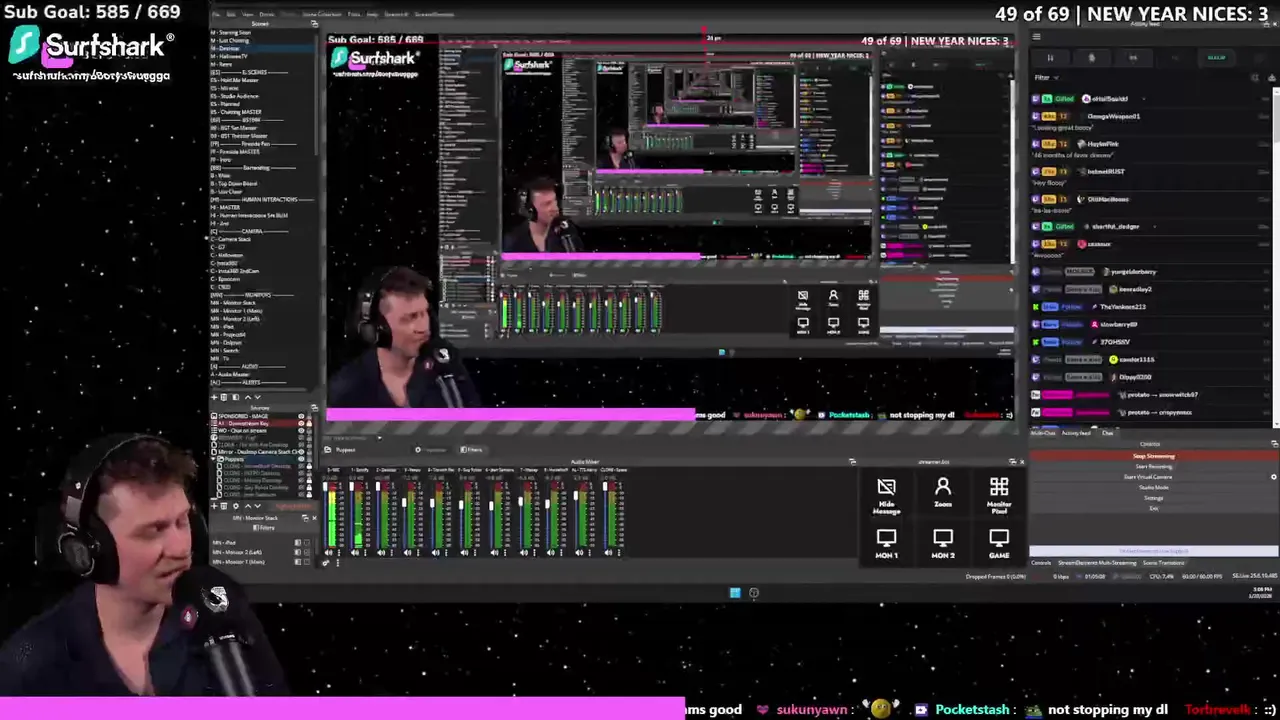Viewport: 1280px width, 720px height.
Task: Switch to the Activity feed tab
Action: coord(1076,433)
